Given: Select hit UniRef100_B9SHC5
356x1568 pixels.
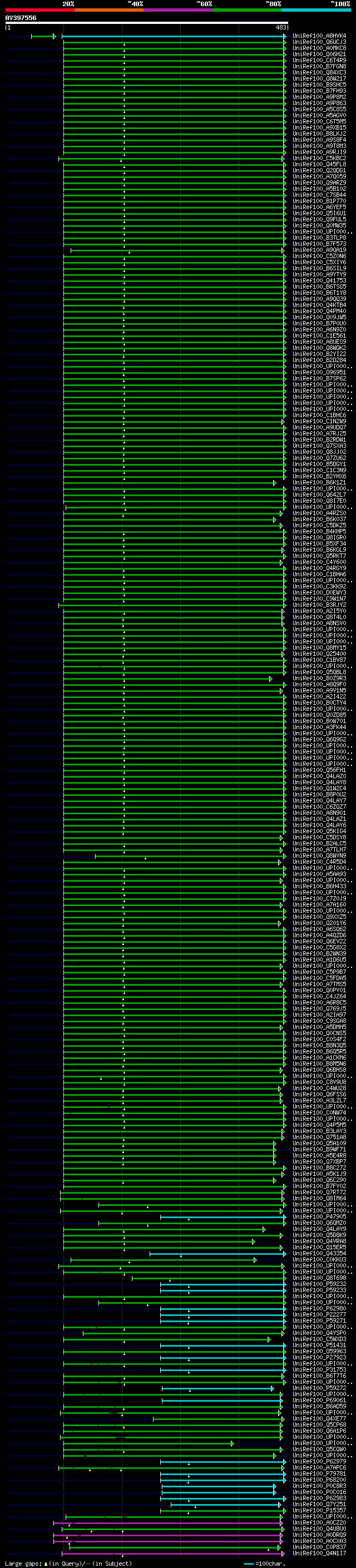Looking at the screenshot, I should [x=319, y=85].
